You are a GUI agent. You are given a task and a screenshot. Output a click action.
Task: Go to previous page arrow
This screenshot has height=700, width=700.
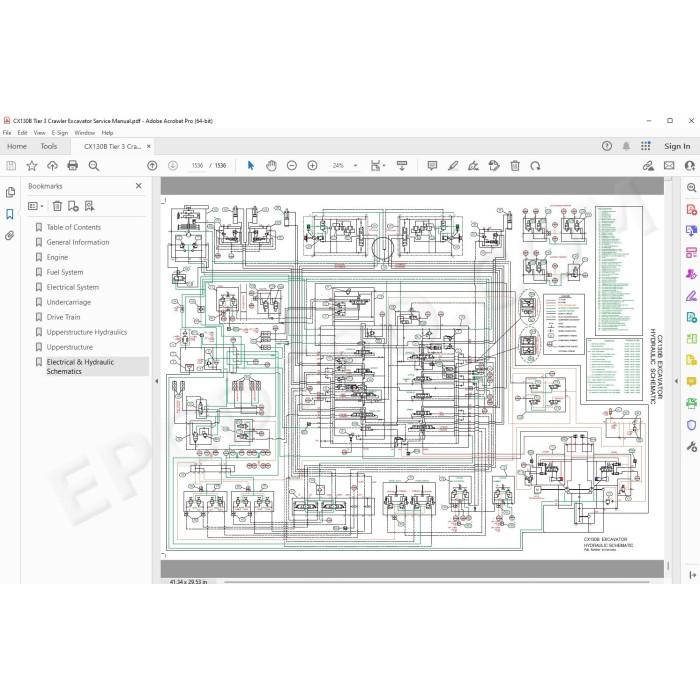[x=152, y=166]
